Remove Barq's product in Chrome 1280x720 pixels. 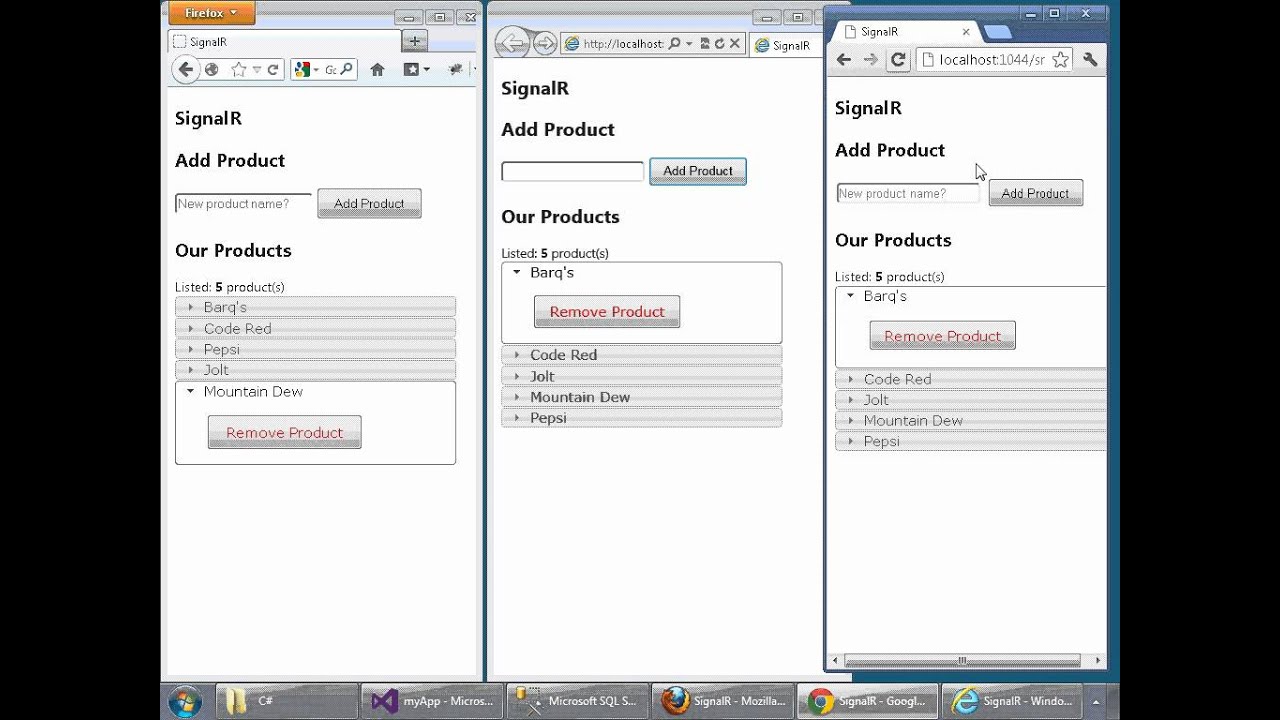[942, 336]
